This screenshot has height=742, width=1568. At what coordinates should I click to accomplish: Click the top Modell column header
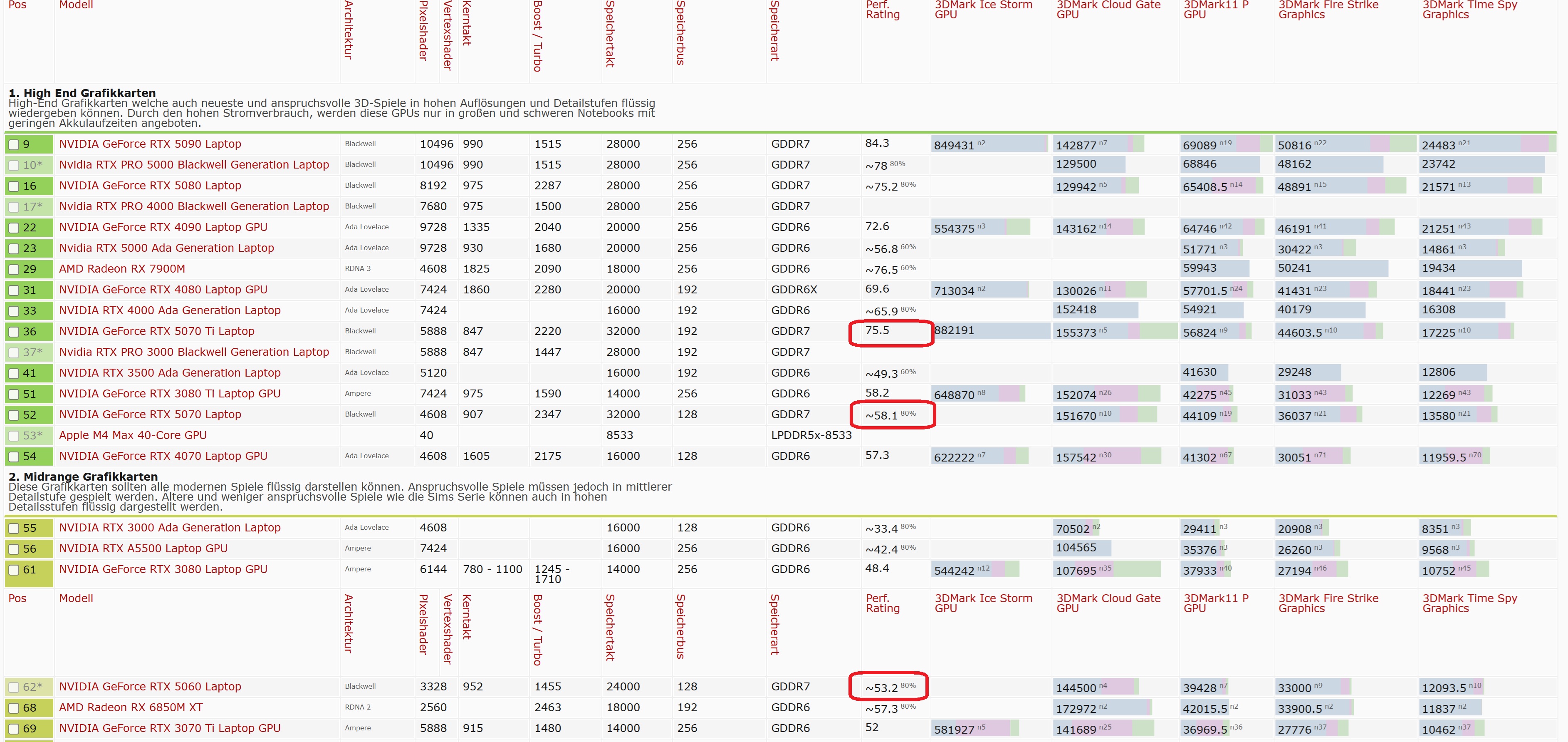point(76,5)
